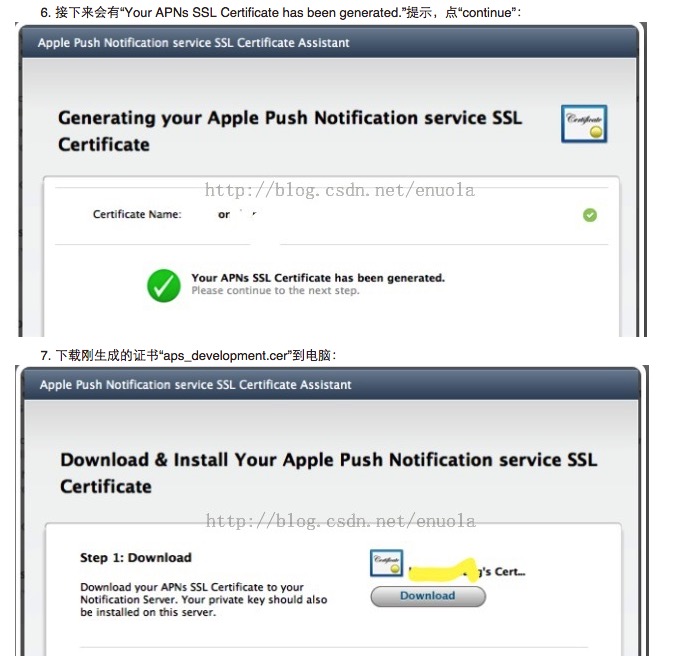This screenshot has height=665, width=685.
Task: Click the 'Generating your Apple Push Notification service SSL Certificate' heading
Action: (x=290, y=131)
